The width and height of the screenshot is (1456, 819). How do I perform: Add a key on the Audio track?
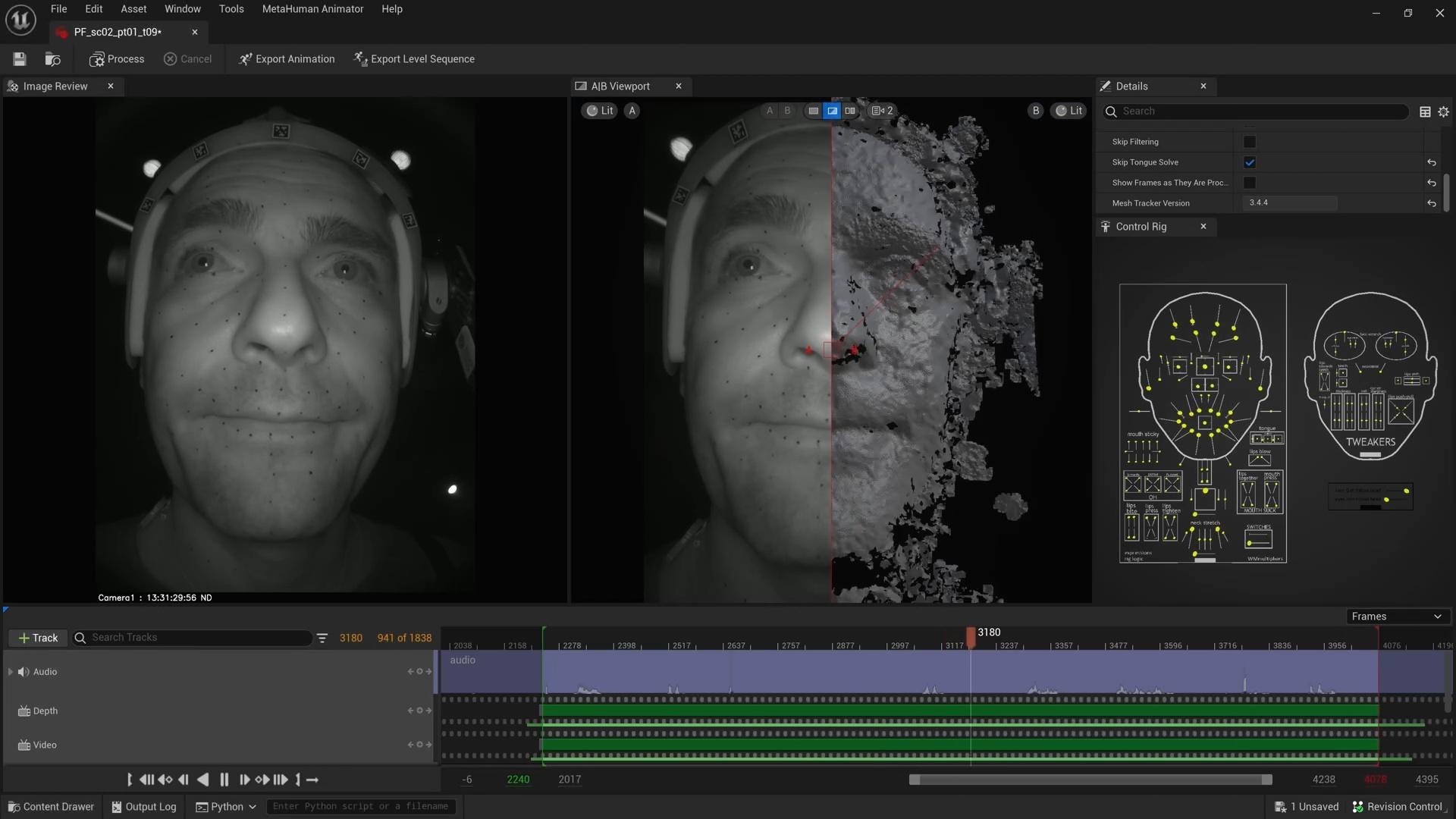tap(419, 672)
